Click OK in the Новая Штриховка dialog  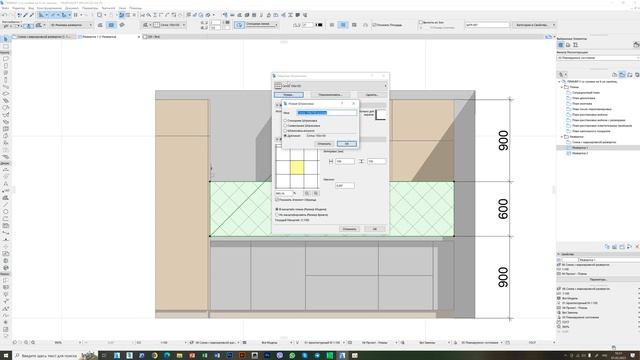[x=347, y=144]
